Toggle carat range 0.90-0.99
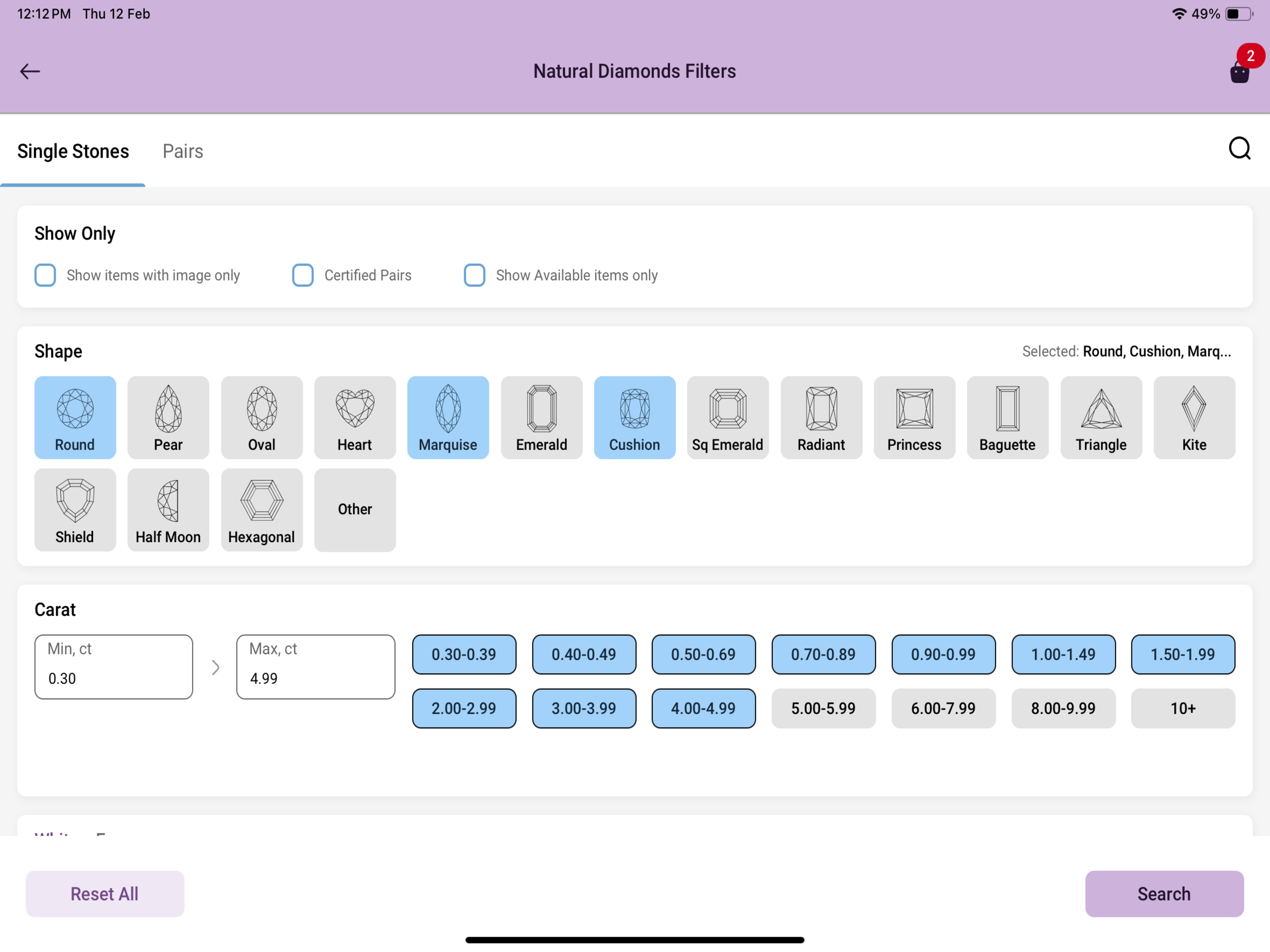Viewport: 1270px width, 952px height. click(943, 654)
